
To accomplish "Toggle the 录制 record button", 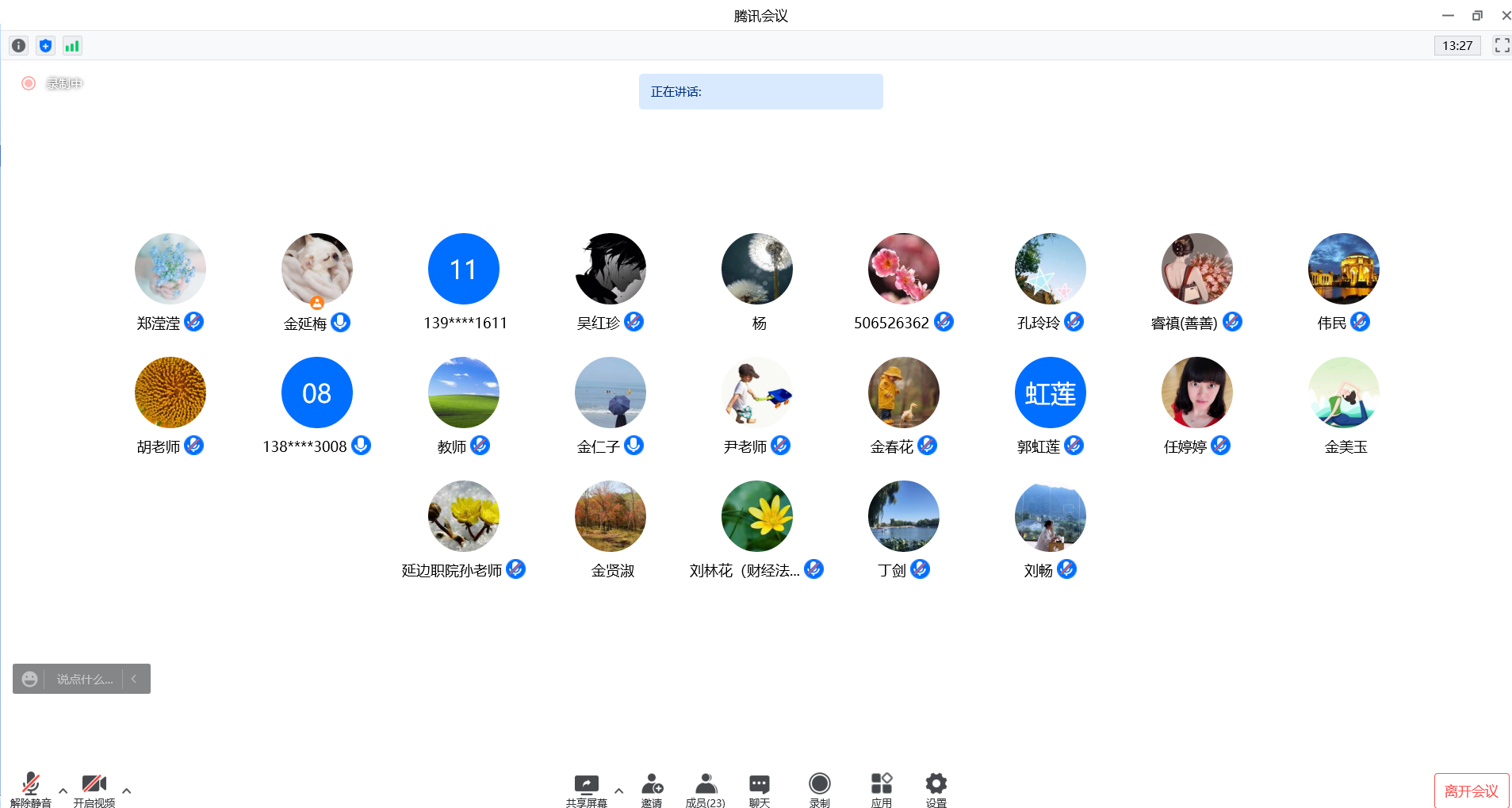I will [819, 790].
